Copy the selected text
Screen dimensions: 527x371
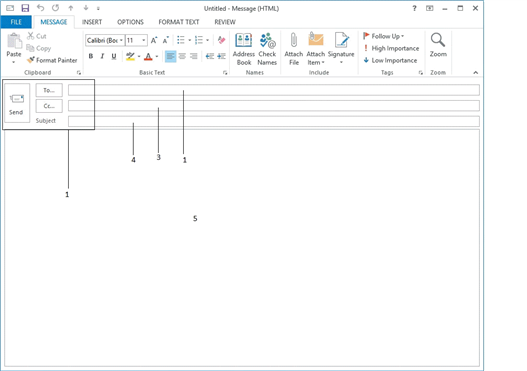point(39,48)
